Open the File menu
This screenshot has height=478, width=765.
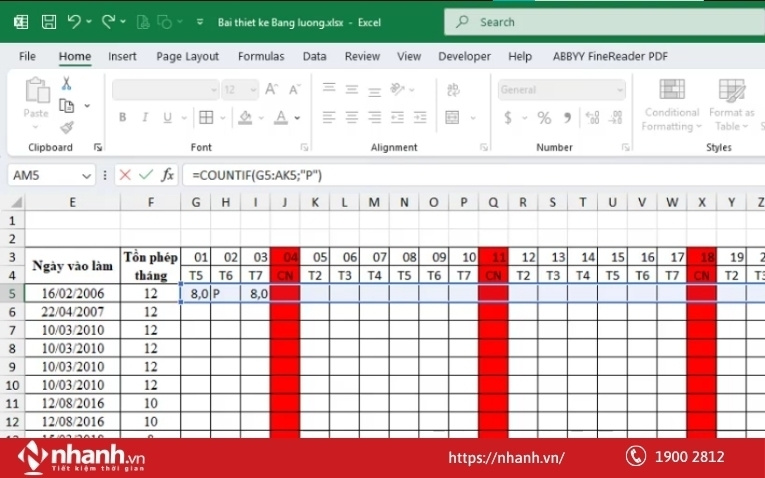point(27,56)
